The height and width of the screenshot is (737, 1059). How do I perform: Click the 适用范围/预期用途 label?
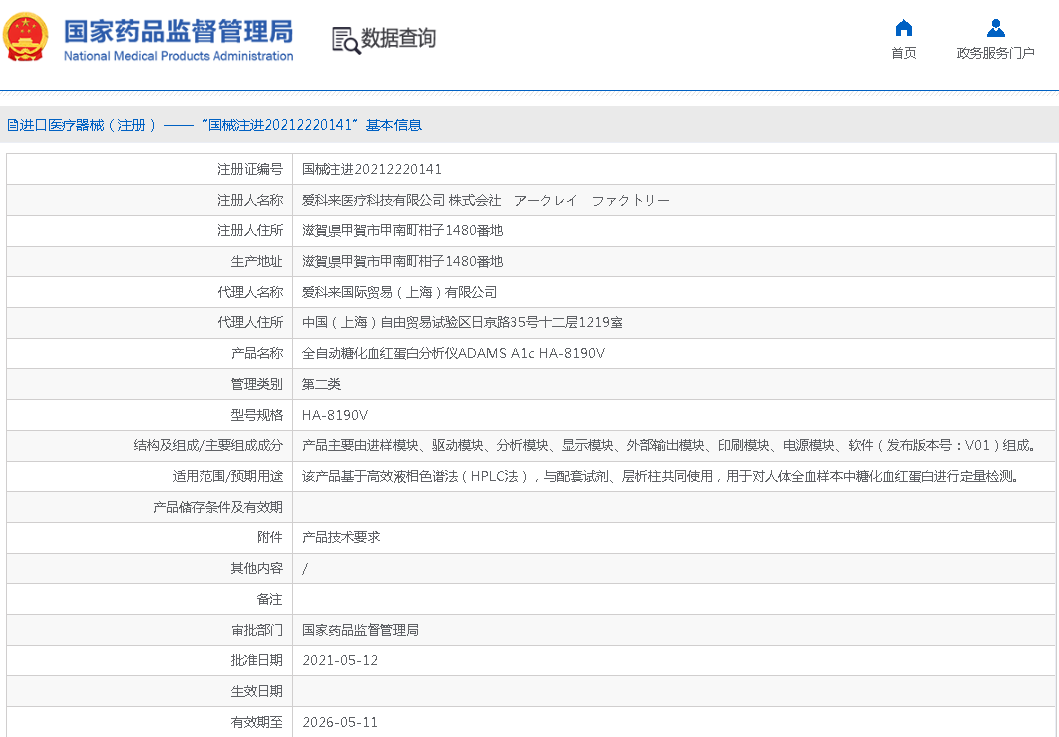pyautogui.click(x=228, y=476)
